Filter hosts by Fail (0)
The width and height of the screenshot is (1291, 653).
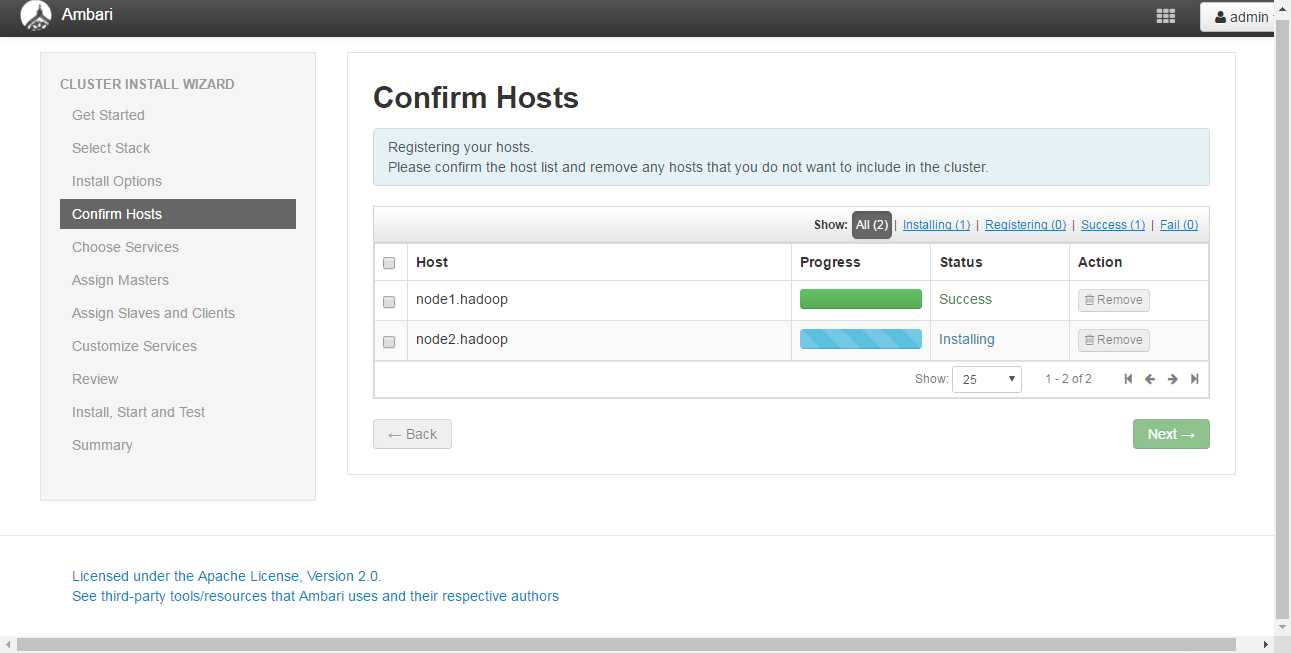pyautogui.click(x=1179, y=225)
